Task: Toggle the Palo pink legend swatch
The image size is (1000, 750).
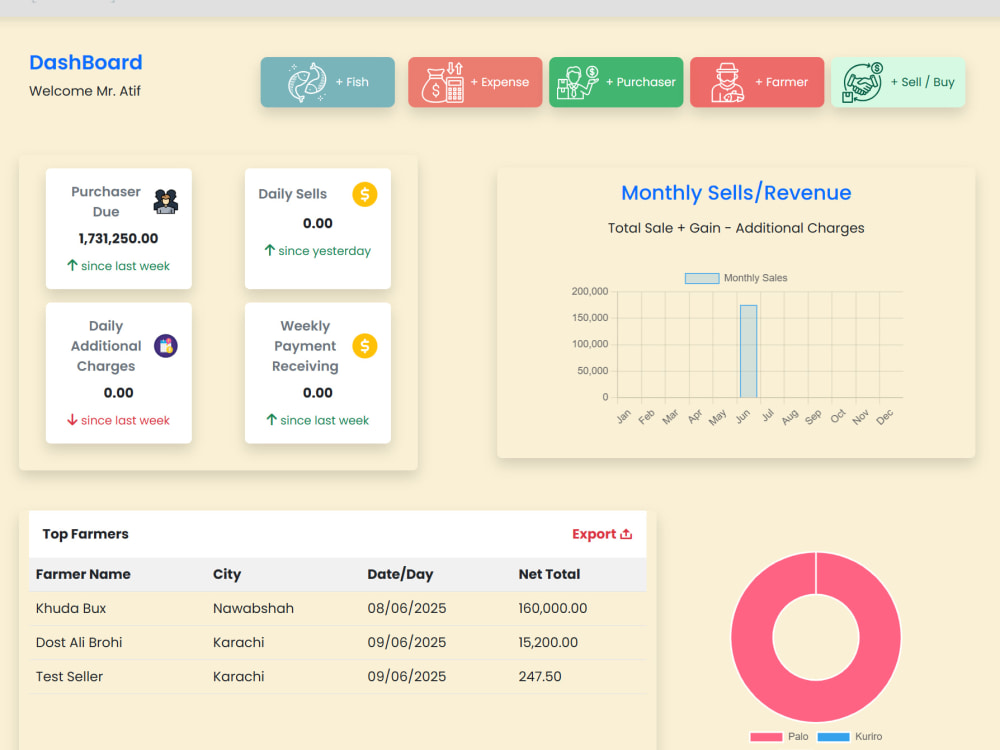Action: pos(766,737)
